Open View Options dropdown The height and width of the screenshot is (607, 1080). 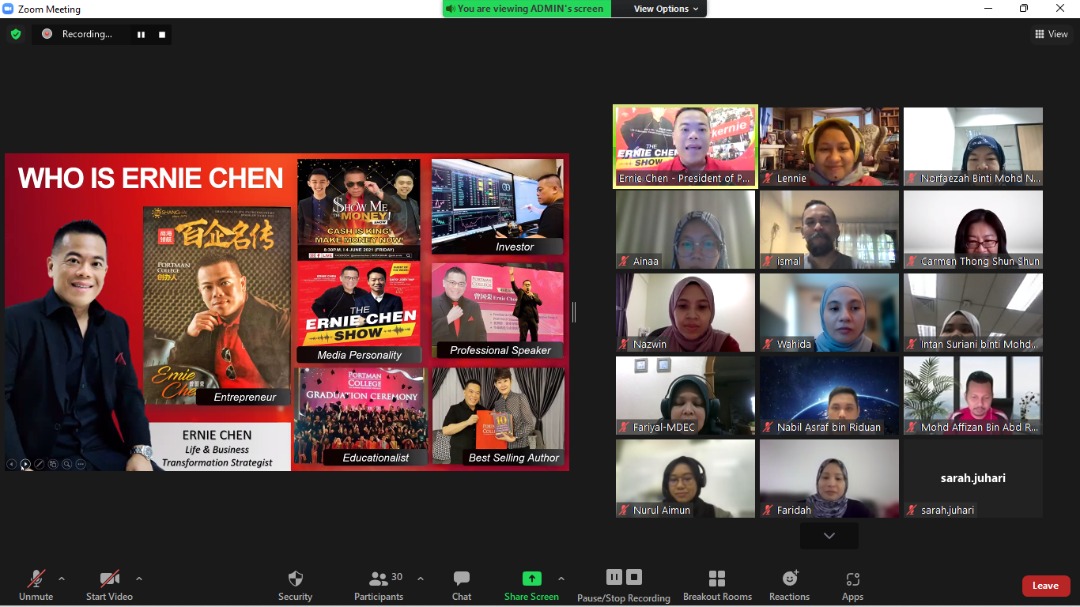click(666, 9)
